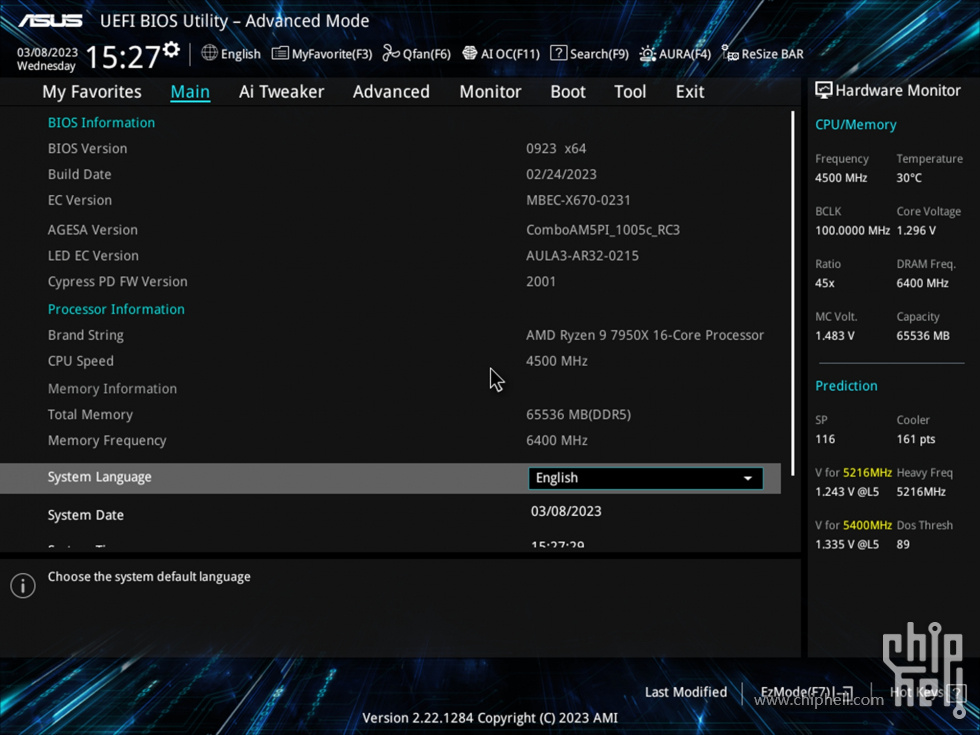Image resolution: width=980 pixels, height=735 pixels.
Task: Open the Ai Tweaker tab
Action: (x=281, y=92)
